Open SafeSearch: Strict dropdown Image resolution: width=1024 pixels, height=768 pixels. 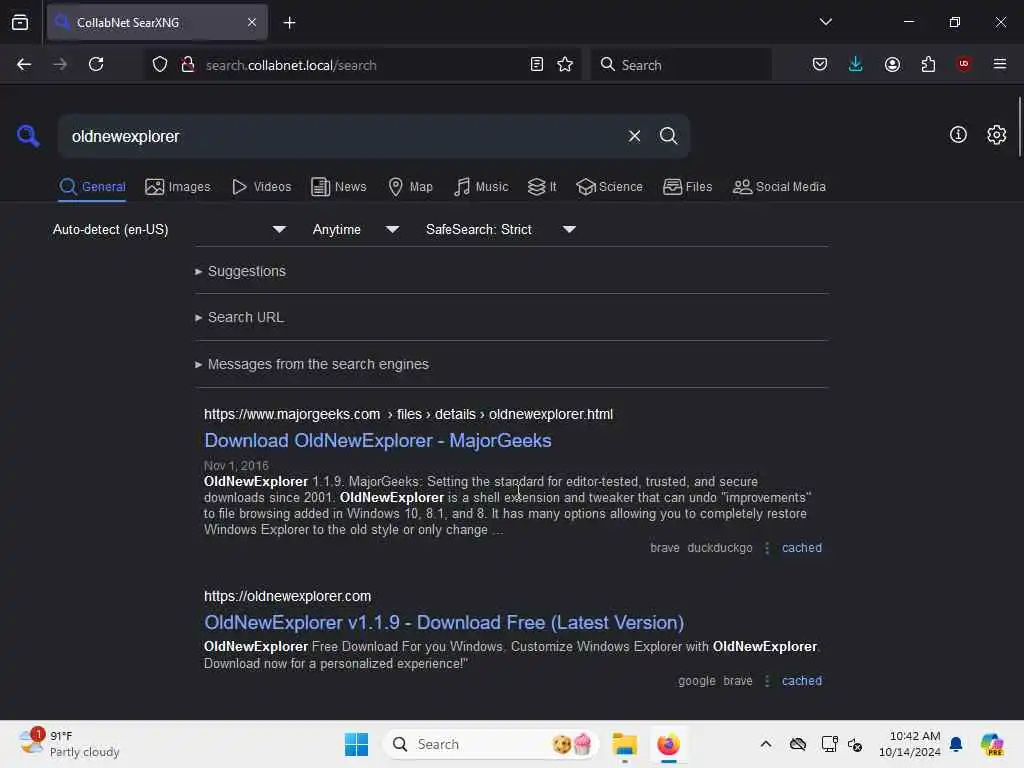click(x=501, y=229)
